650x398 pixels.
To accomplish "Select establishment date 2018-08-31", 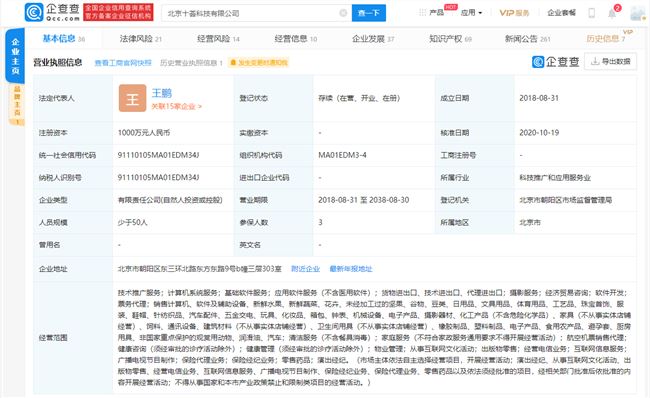I will point(539,98).
